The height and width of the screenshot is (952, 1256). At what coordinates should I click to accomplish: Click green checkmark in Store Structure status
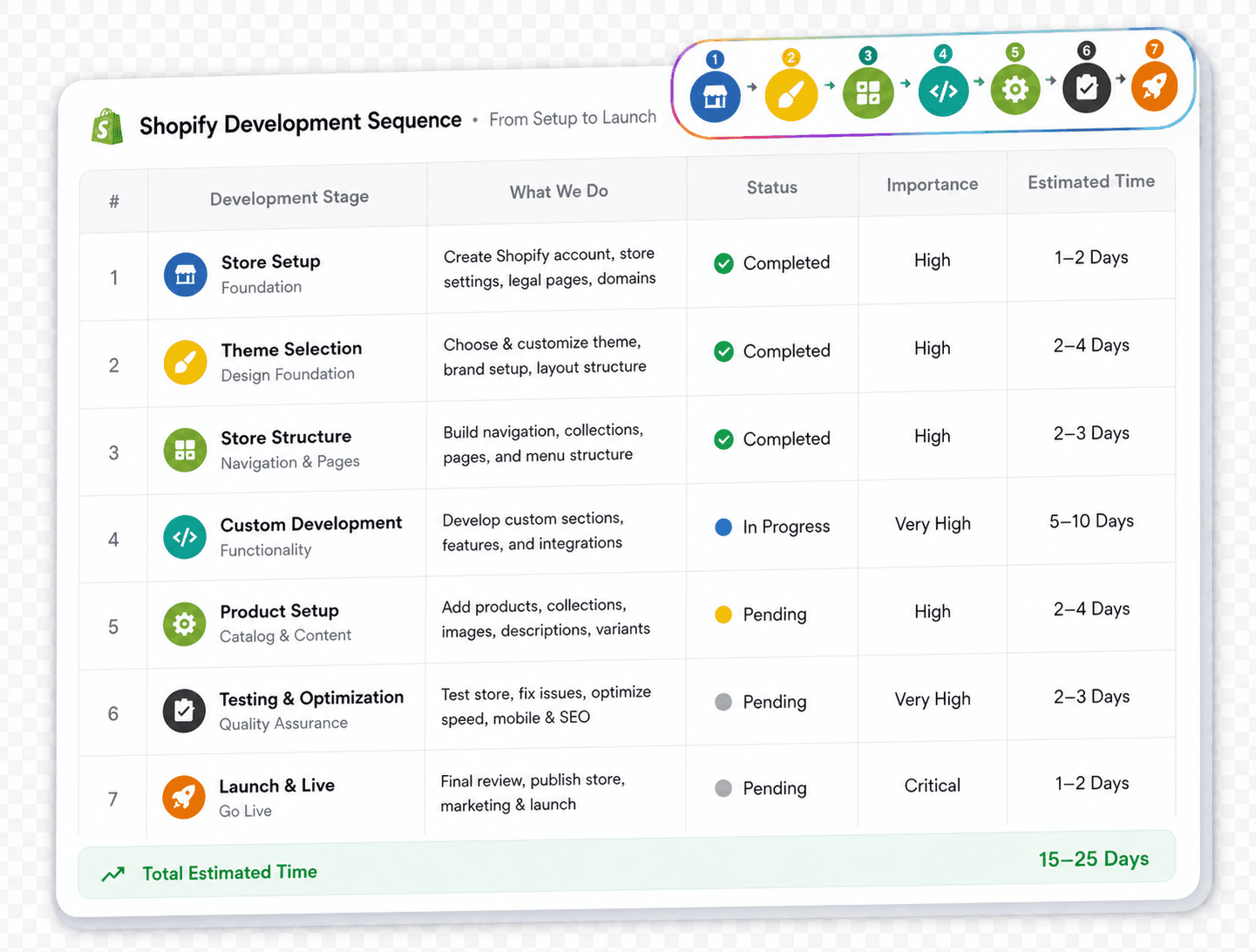point(723,439)
